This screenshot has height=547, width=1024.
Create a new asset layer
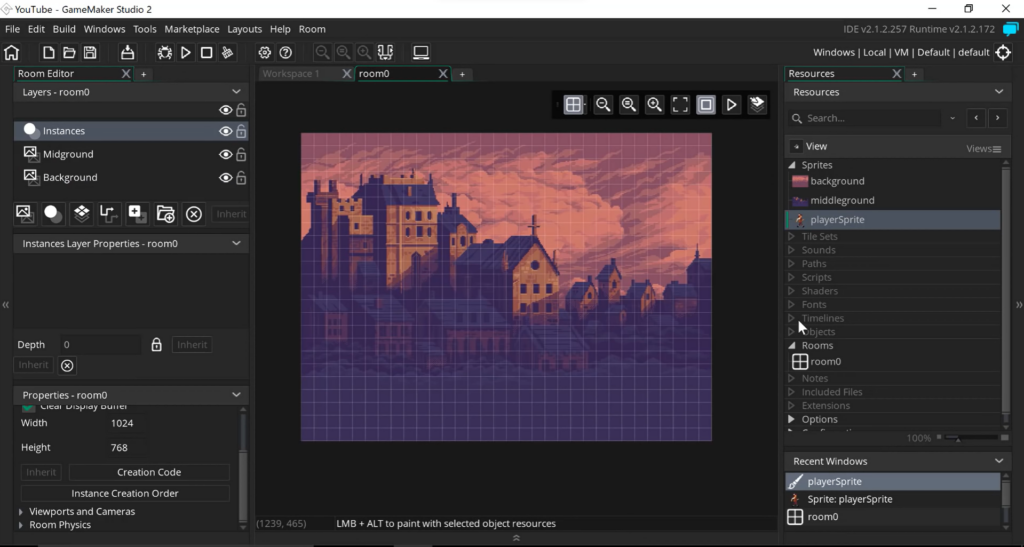coord(137,213)
